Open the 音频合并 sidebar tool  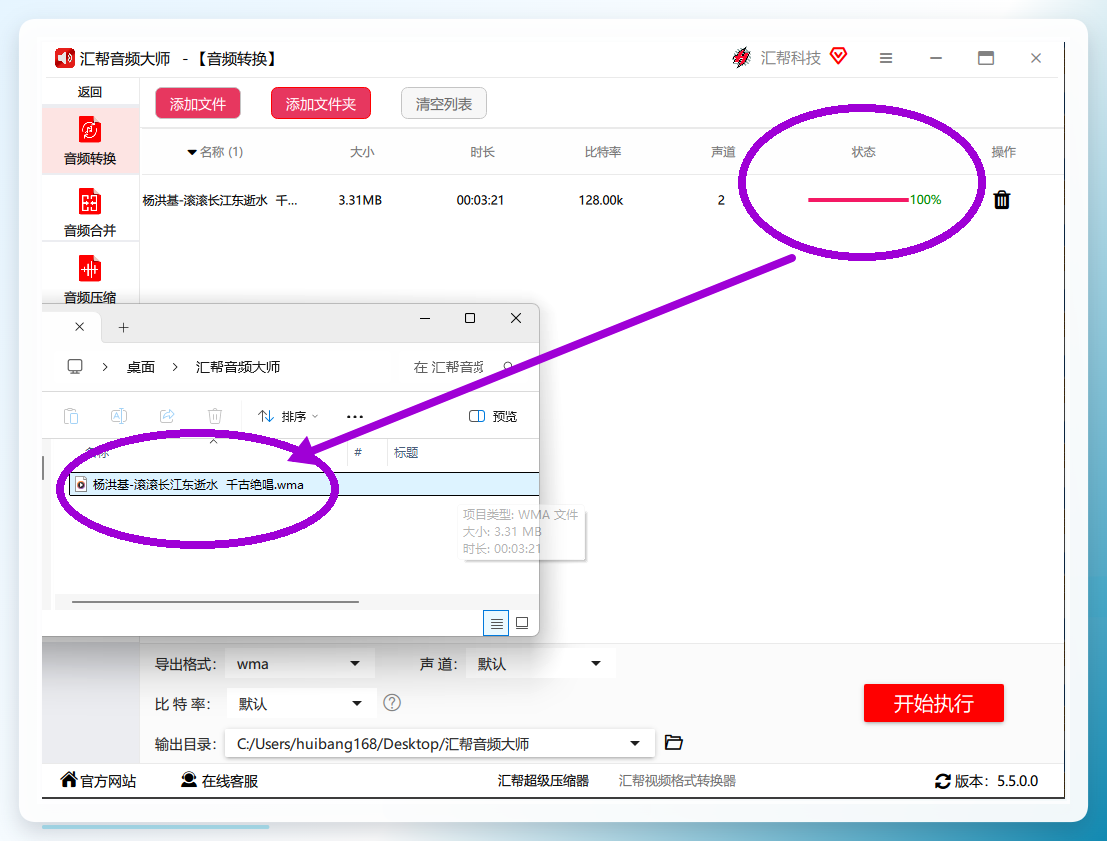[90, 212]
